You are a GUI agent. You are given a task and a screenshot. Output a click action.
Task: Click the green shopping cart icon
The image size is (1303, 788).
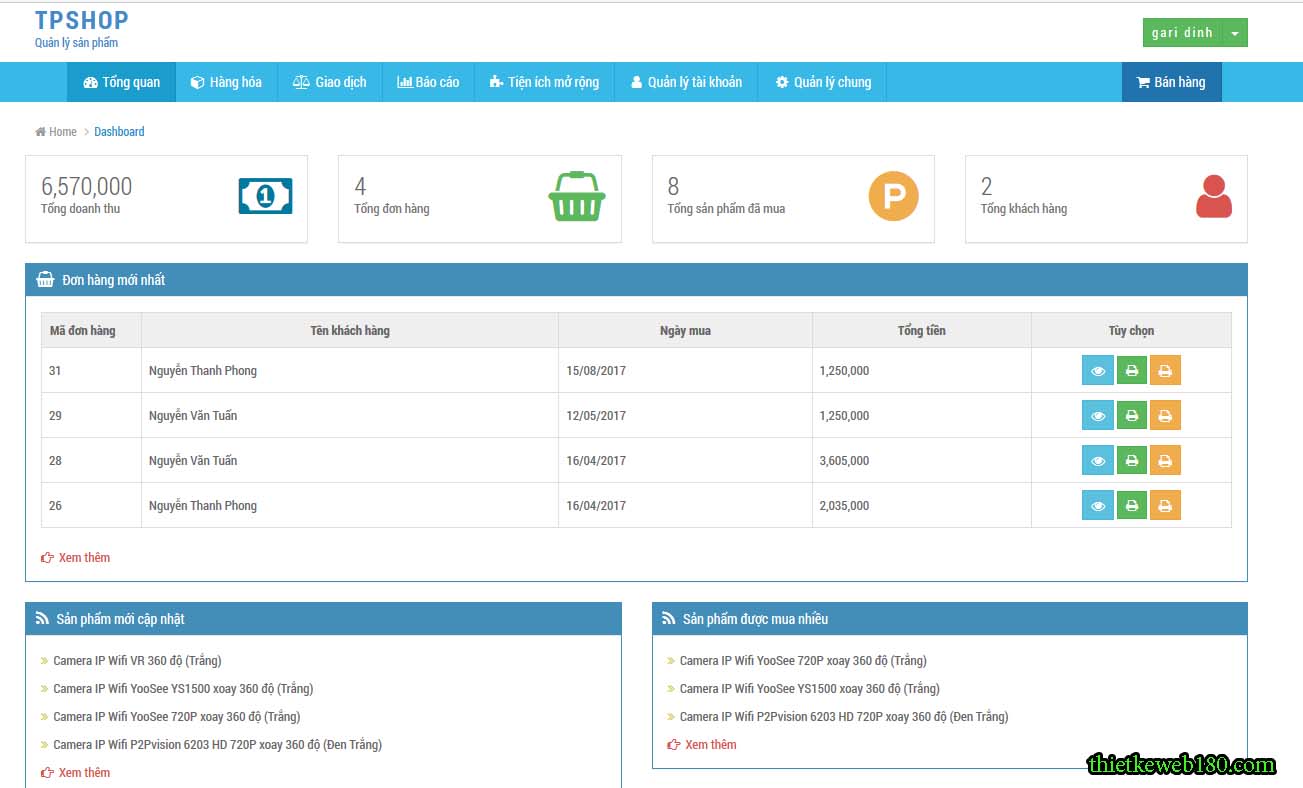coord(577,197)
